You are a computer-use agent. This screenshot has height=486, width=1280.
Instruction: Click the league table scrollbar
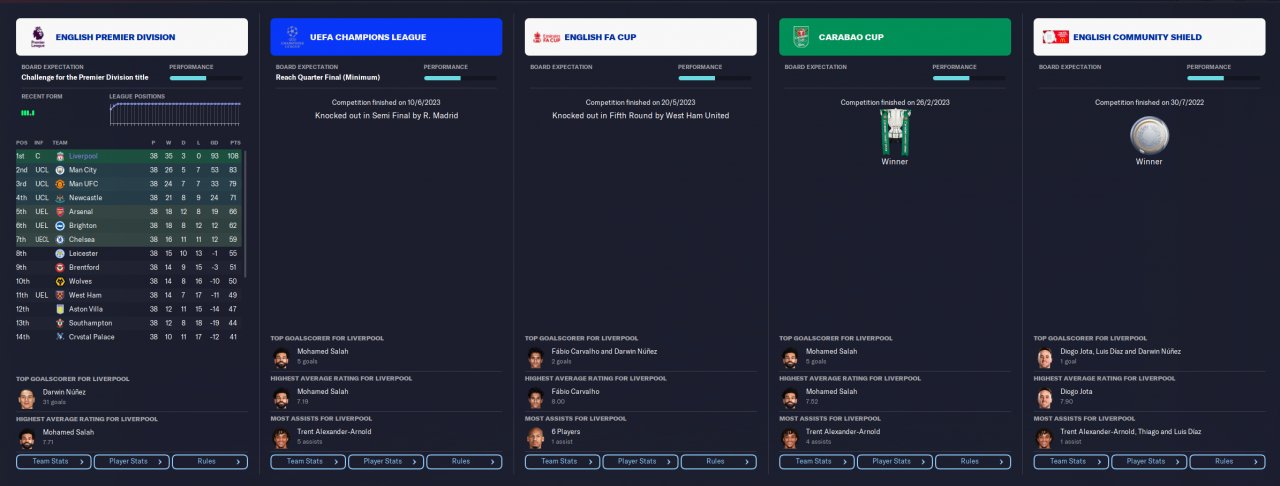coord(245,215)
